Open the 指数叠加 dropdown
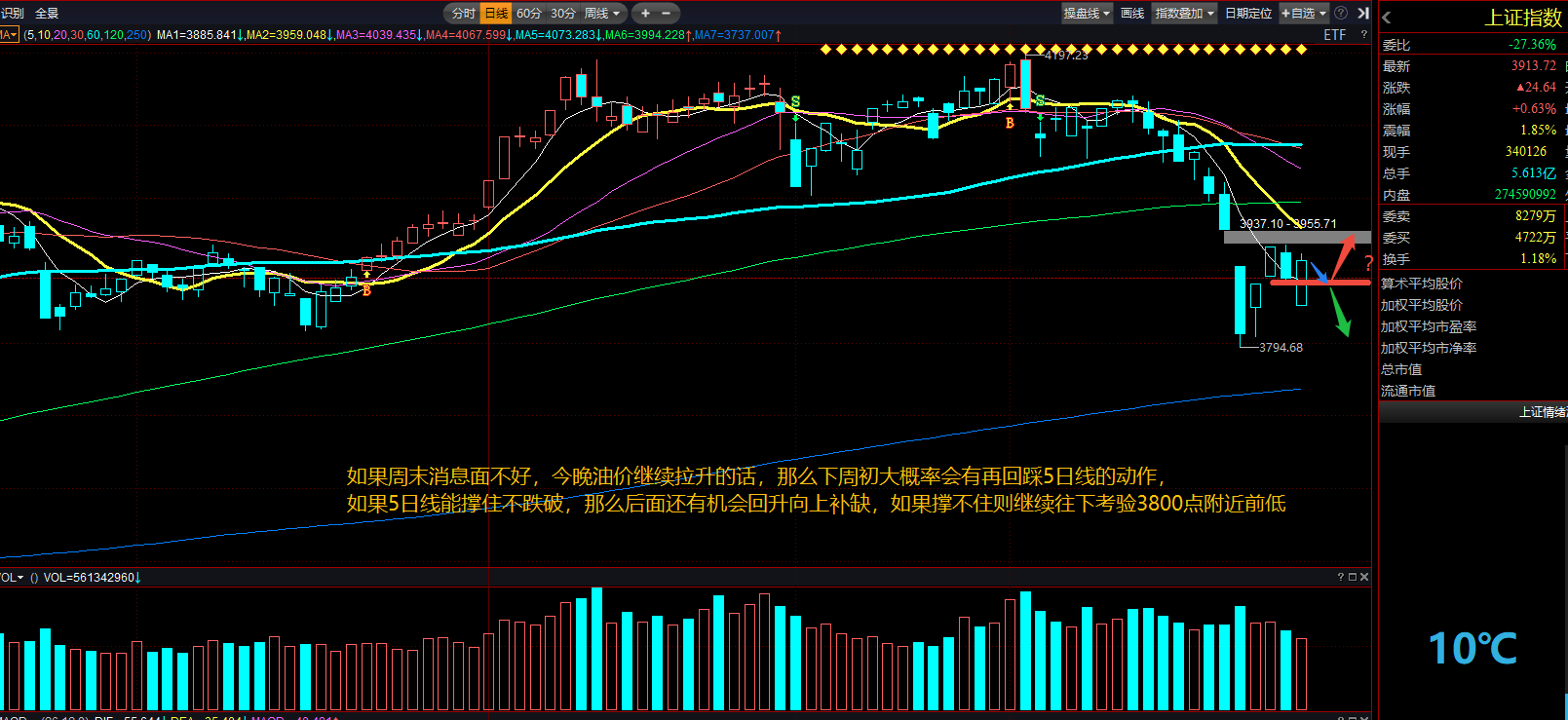Viewport: 1568px width, 720px height. pyautogui.click(x=1184, y=14)
